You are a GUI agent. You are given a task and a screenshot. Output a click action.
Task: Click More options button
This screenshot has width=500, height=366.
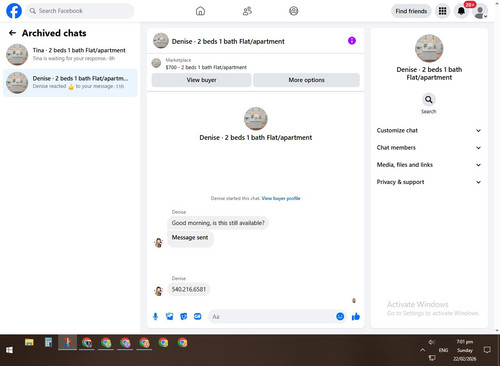(x=306, y=80)
